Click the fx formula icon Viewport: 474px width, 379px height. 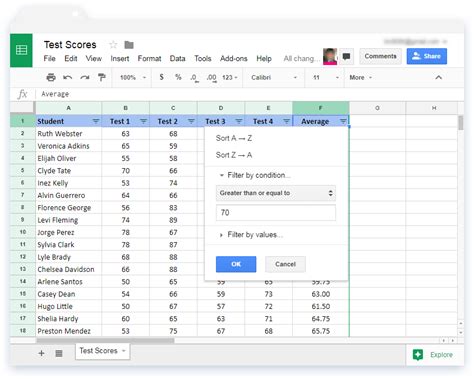[22, 94]
